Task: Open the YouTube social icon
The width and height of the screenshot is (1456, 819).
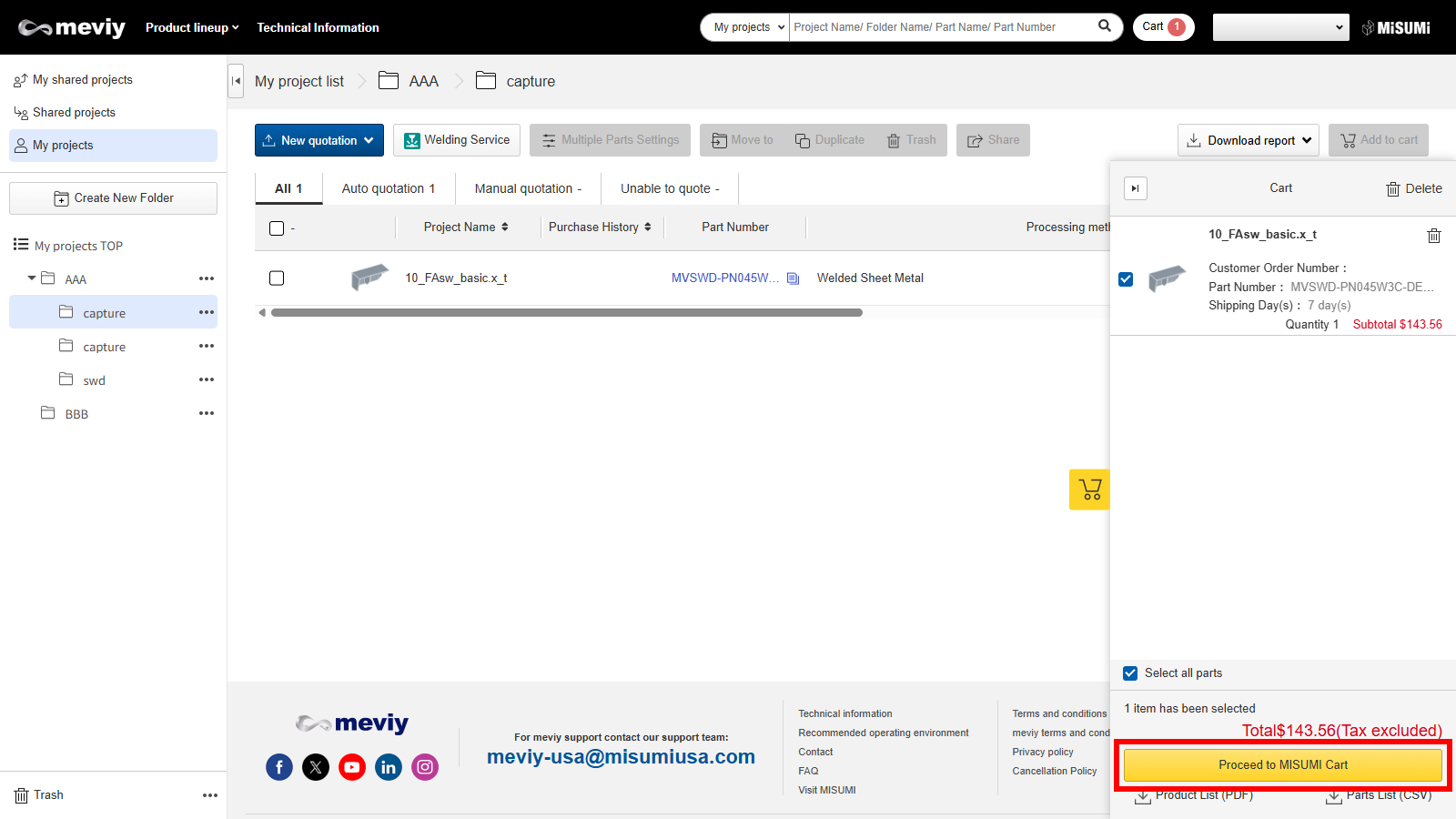Action: (x=352, y=767)
